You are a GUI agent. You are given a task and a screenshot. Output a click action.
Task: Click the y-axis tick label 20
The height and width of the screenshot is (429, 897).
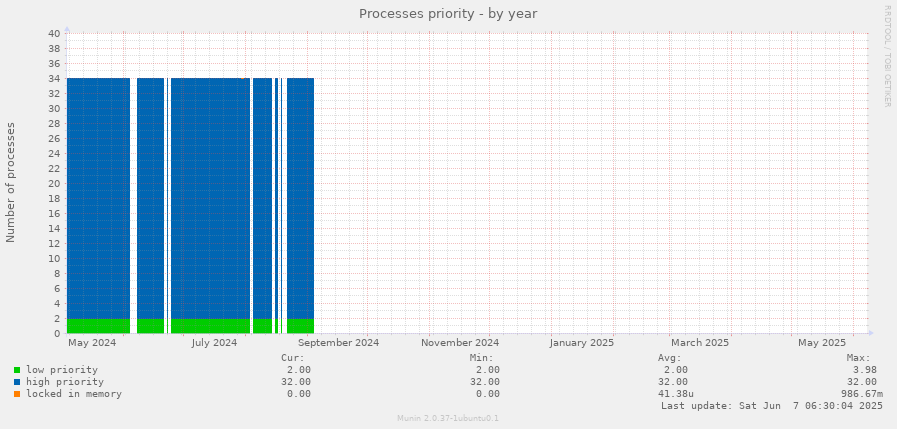click(x=54, y=184)
